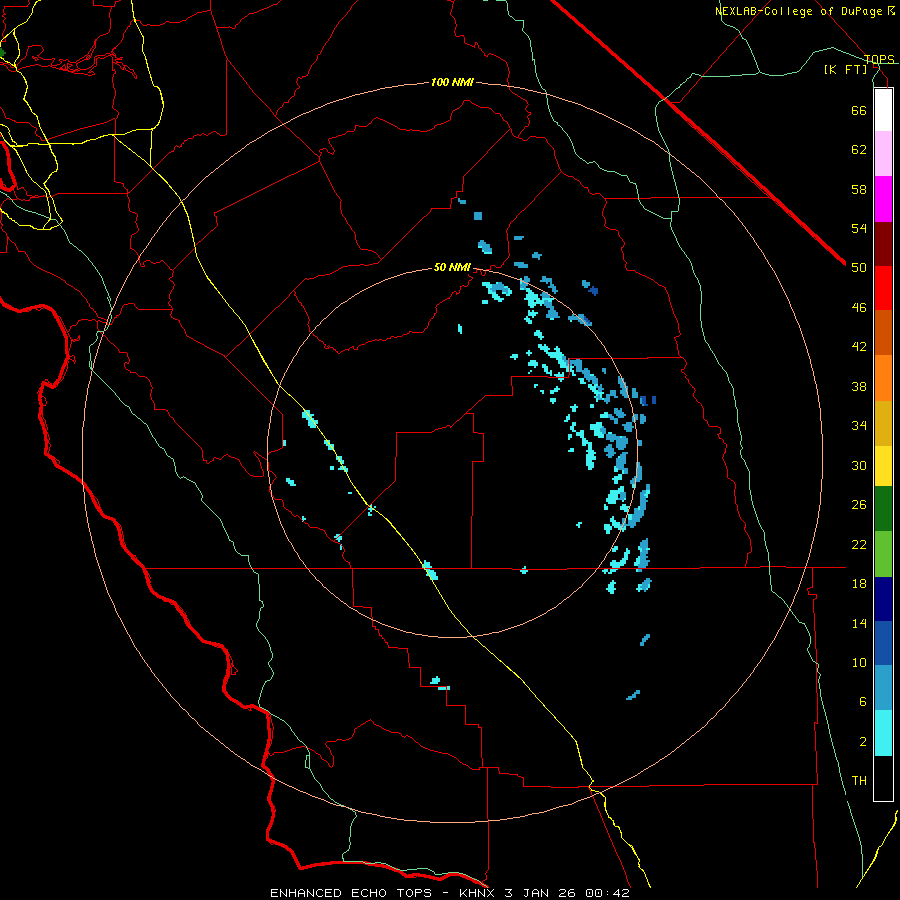Click the legend value "18"
Image resolution: width=900 pixels, height=900 pixels.
859,584
